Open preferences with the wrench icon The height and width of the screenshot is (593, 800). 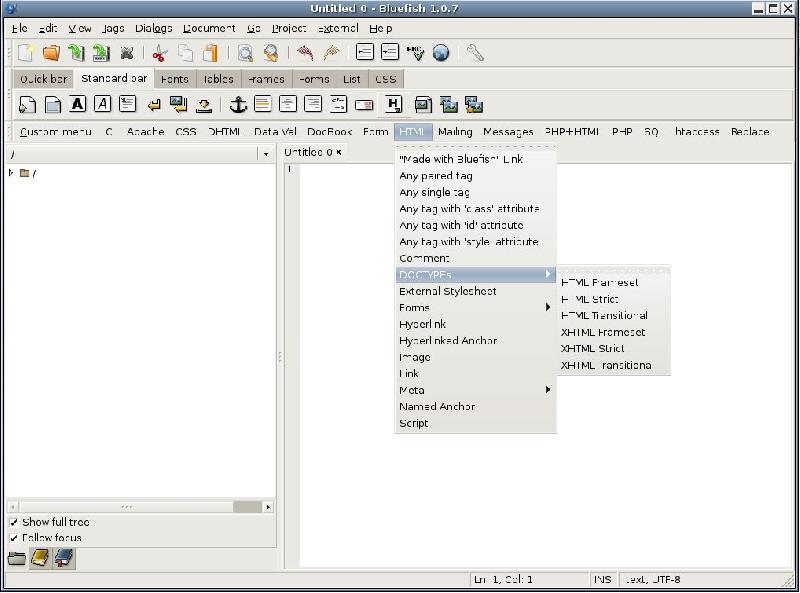[x=475, y=53]
